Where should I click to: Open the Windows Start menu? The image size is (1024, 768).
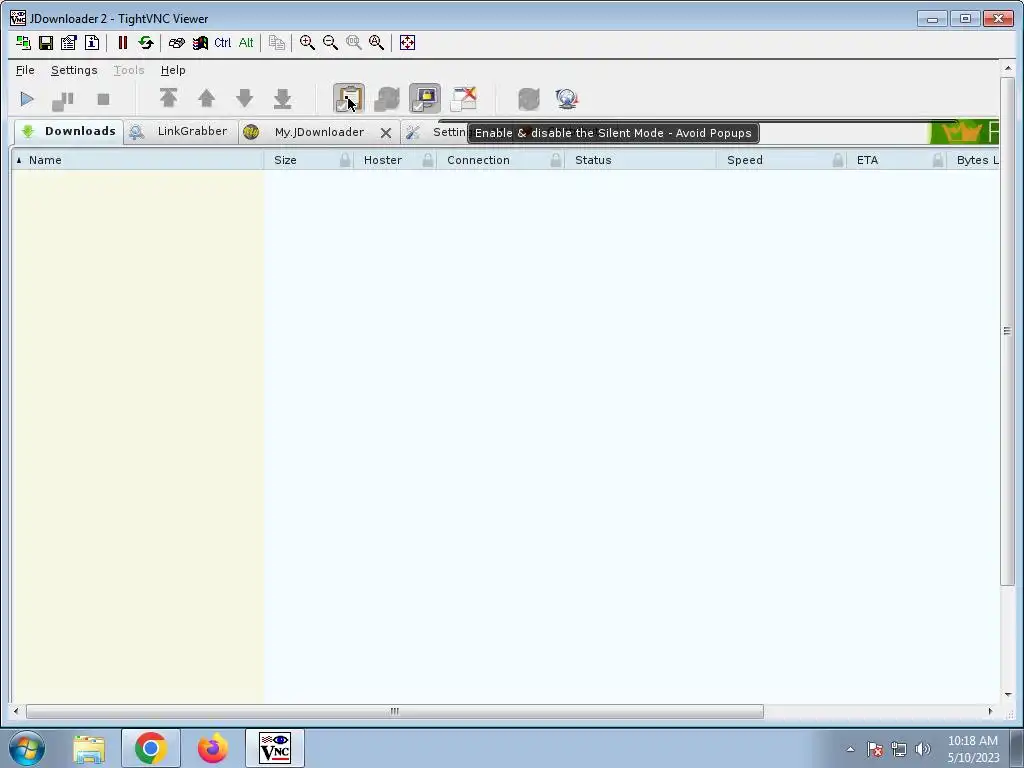pos(27,748)
